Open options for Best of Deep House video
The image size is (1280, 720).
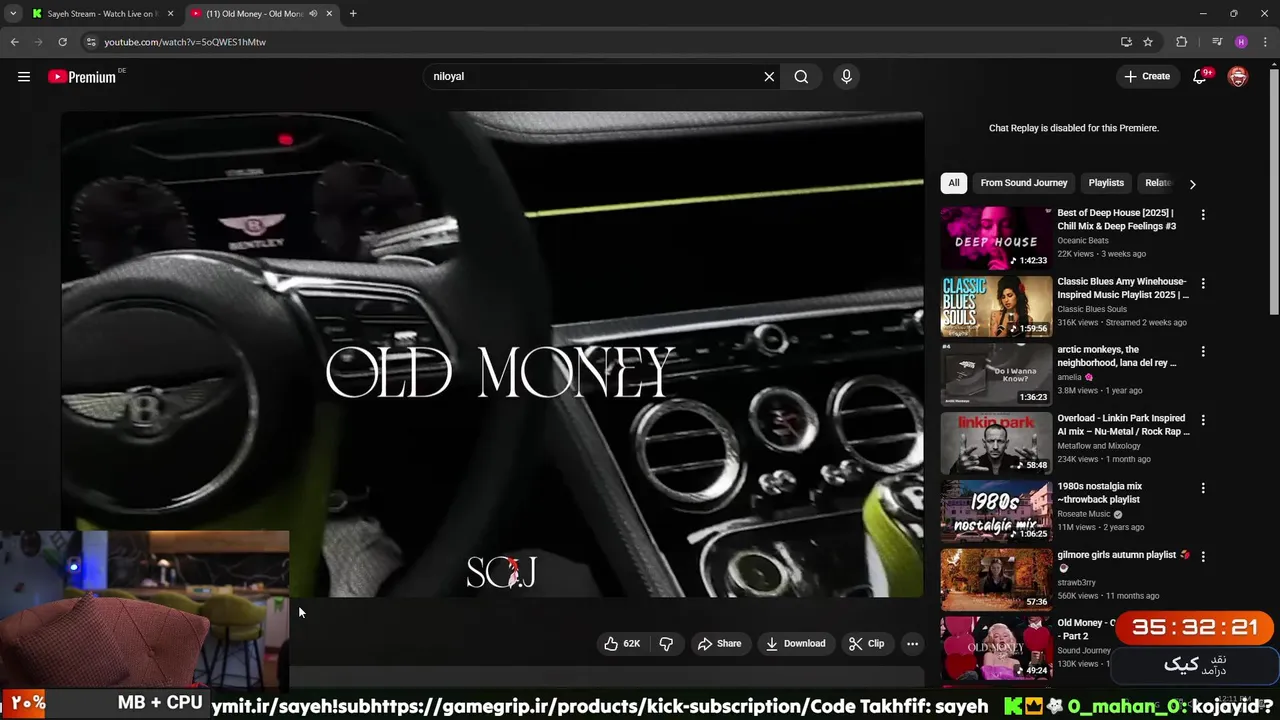pos(1203,215)
